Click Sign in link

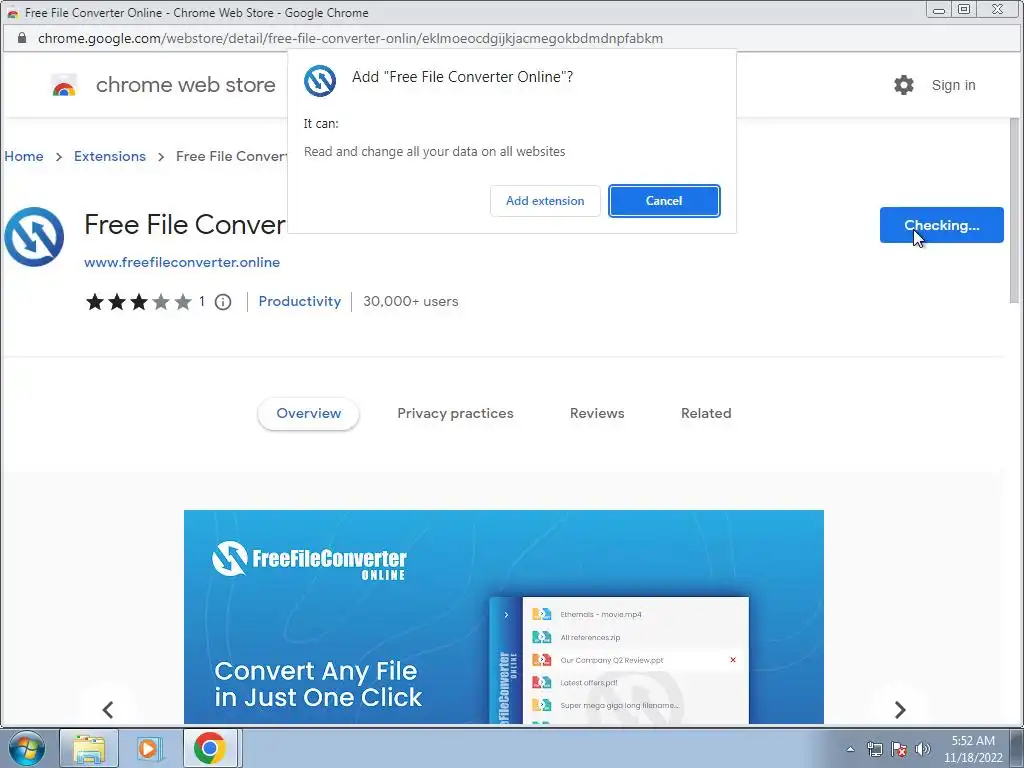click(953, 85)
